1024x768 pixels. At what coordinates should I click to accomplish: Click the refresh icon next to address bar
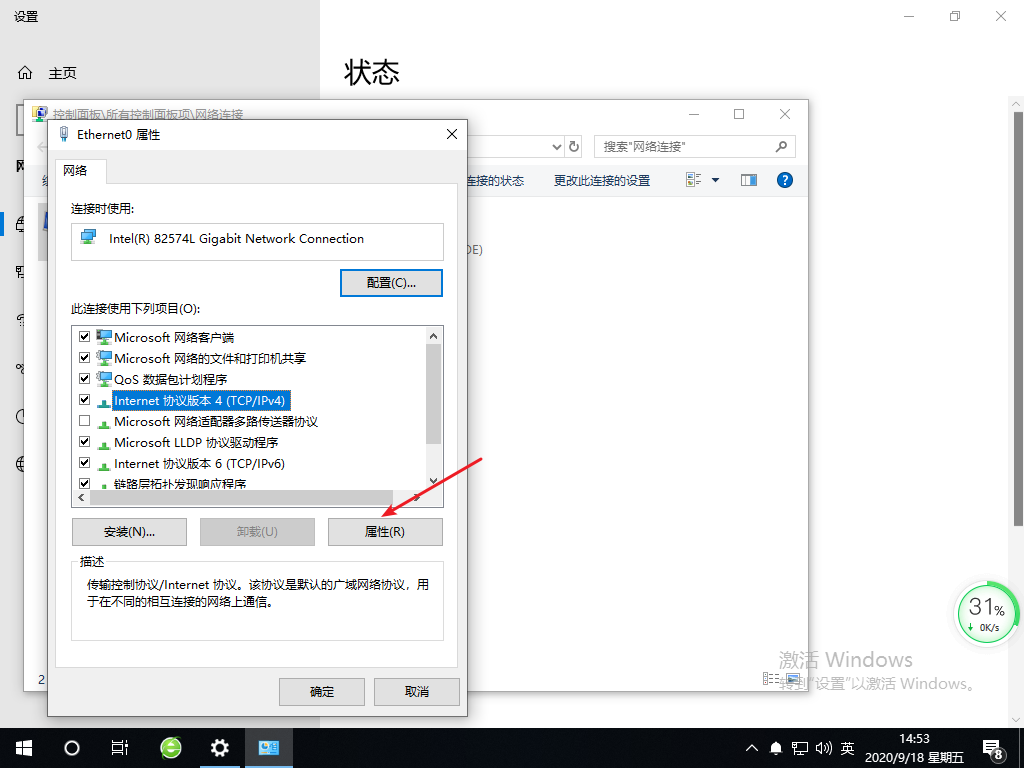pos(573,146)
